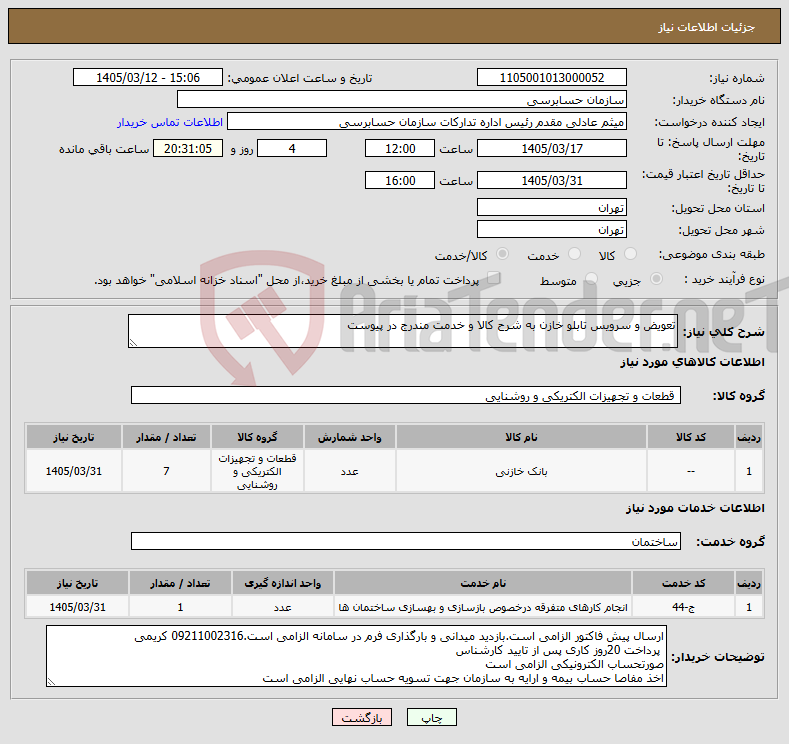Screen dimensions: 789x744
Task: Click the requester field میثم عادلی مقدم
Action: pos(427,122)
